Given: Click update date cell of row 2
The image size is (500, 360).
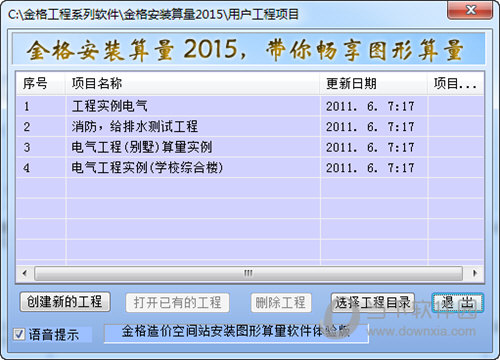Looking at the screenshot, I should [x=374, y=127].
